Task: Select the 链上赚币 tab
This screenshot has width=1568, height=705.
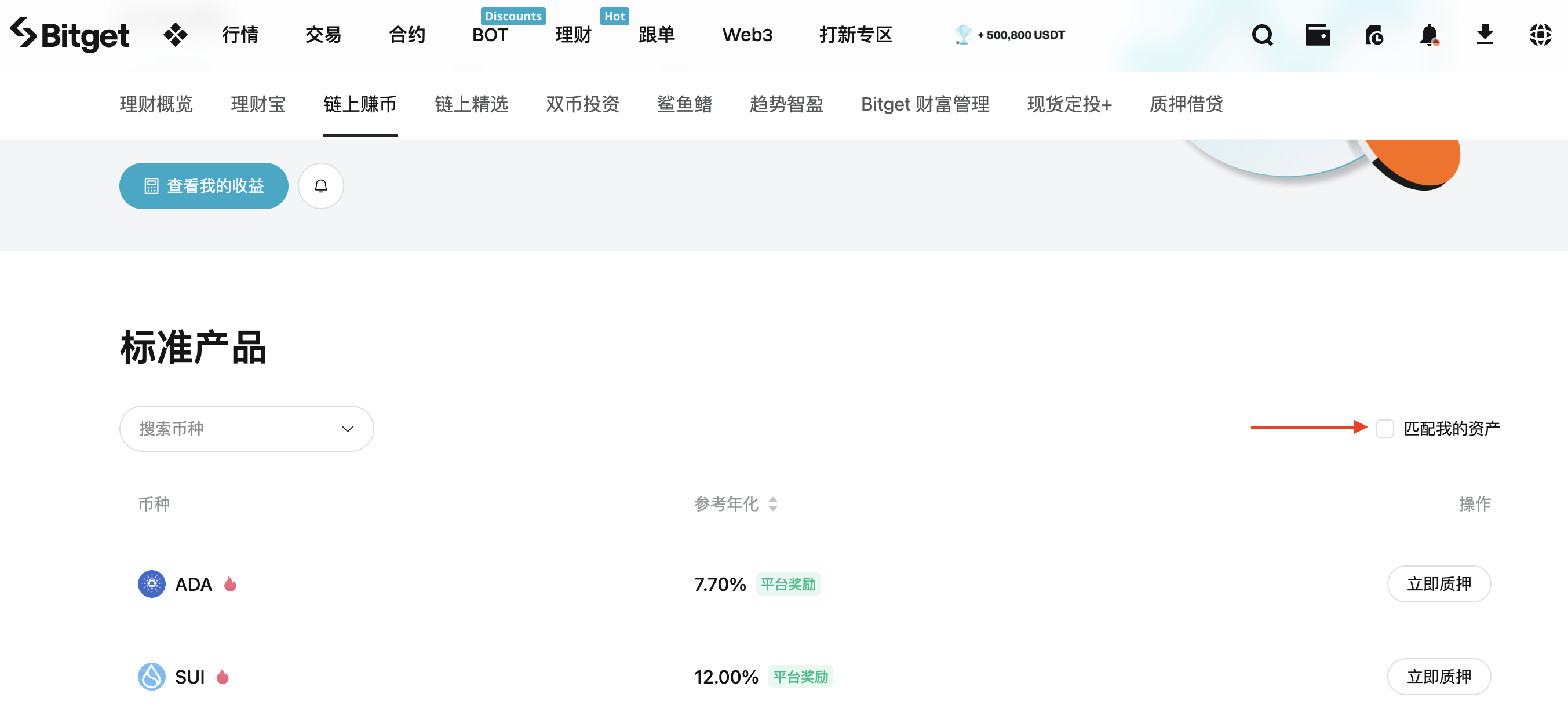Action: [360, 104]
